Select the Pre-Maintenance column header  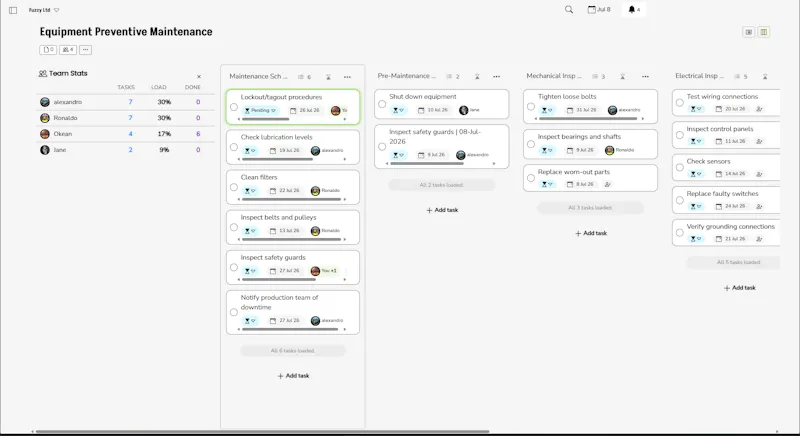(x=407, y=76)
